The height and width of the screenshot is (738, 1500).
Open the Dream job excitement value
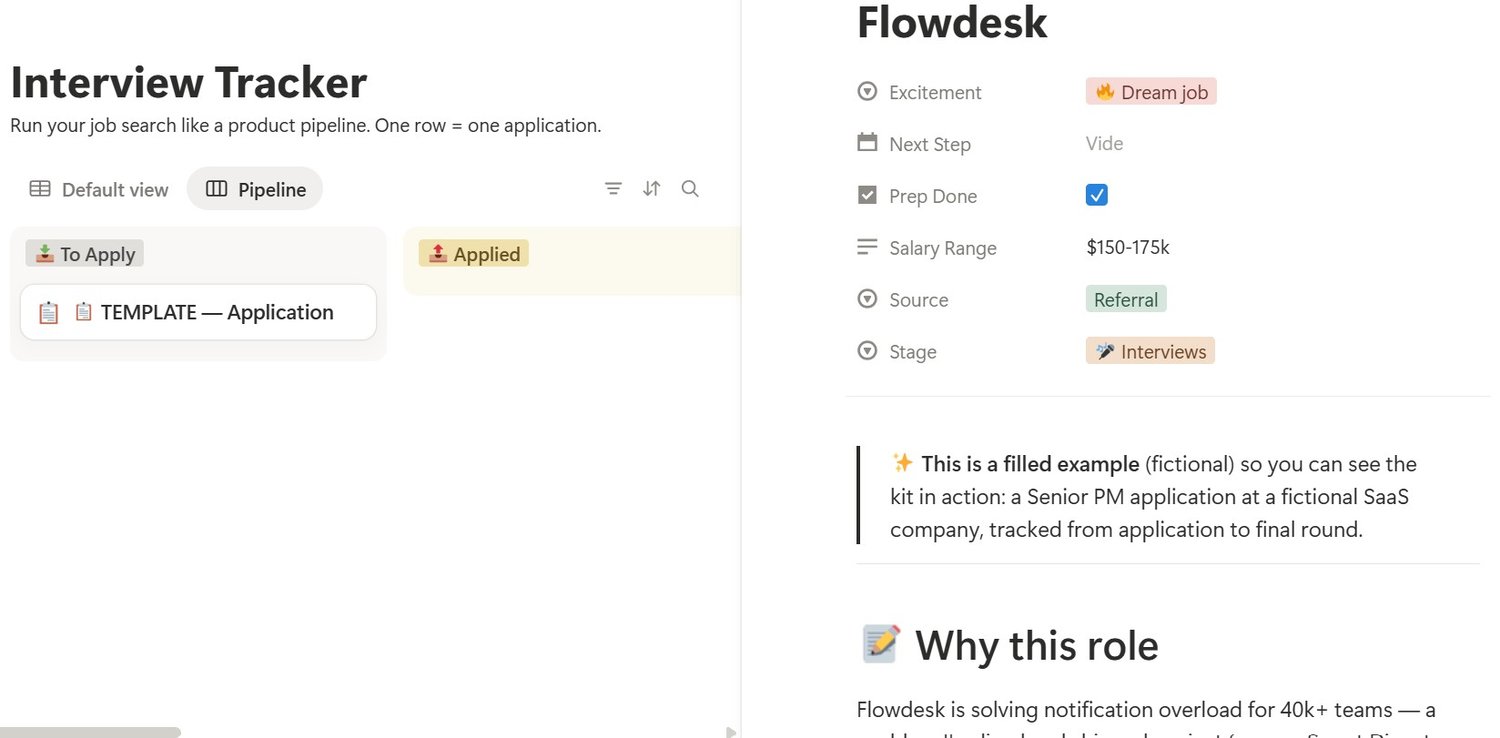1151,92
